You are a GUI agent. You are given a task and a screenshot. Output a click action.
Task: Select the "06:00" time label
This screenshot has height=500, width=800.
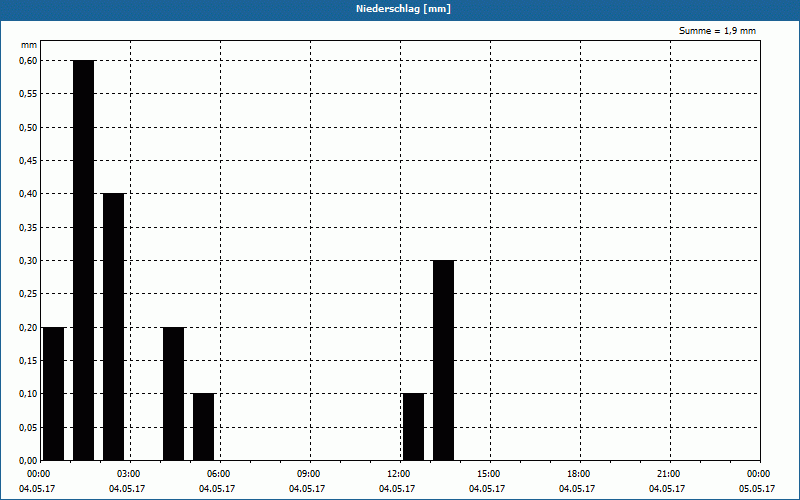point(219,474)
